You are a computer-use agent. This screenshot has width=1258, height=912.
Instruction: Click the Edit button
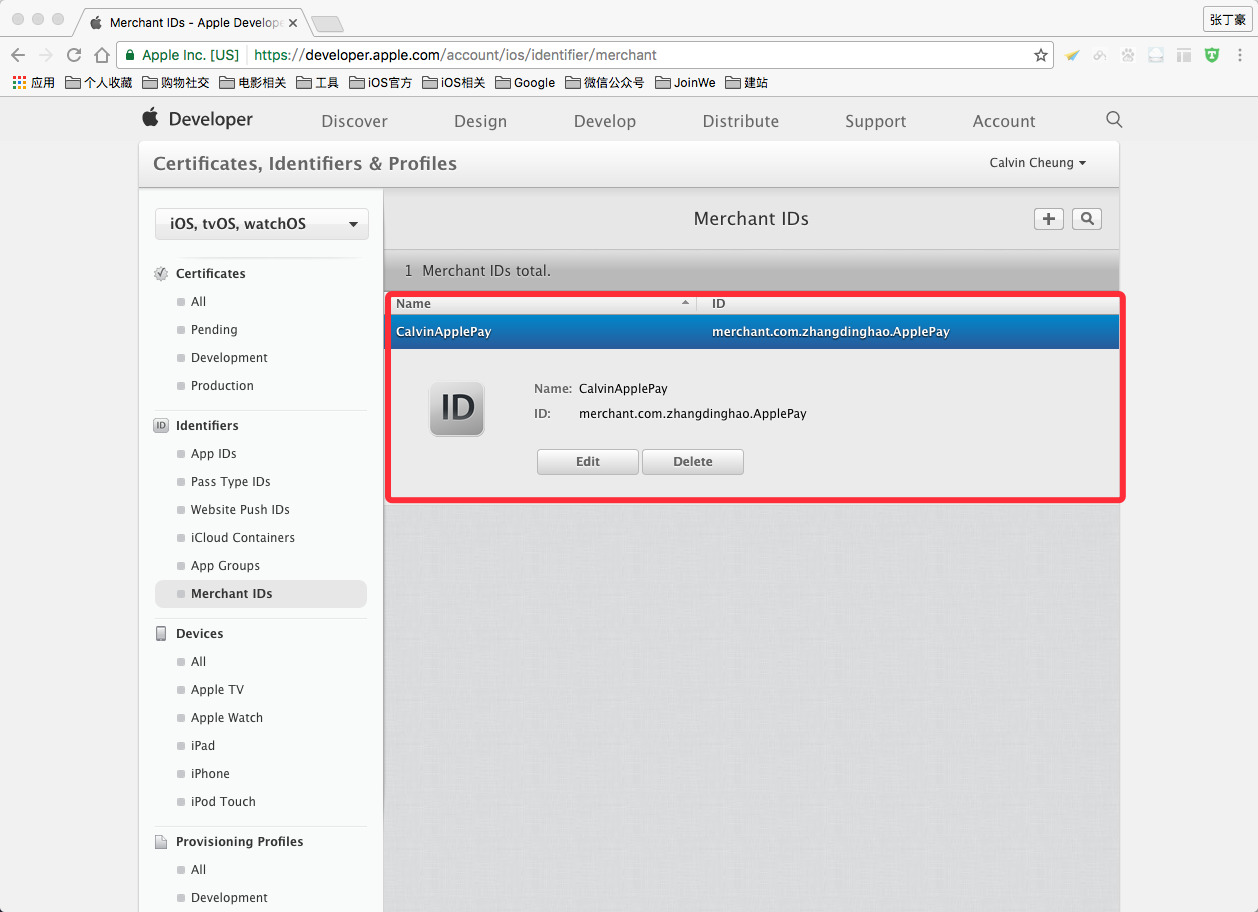588,461
